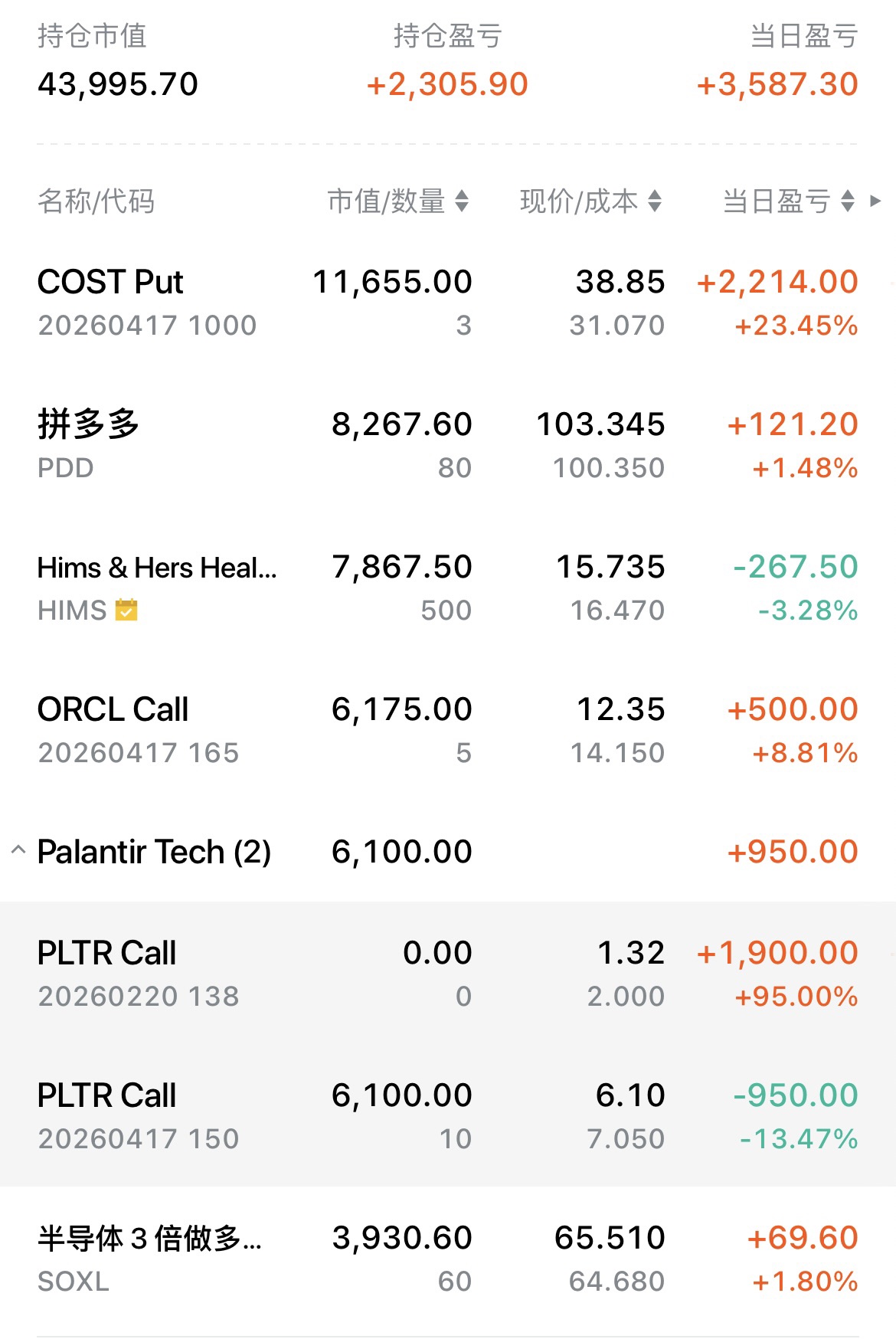Collapse the Palantir Tech group chevron
The height and width of the screenshot is (1339, 896).
tap(19, 850)
